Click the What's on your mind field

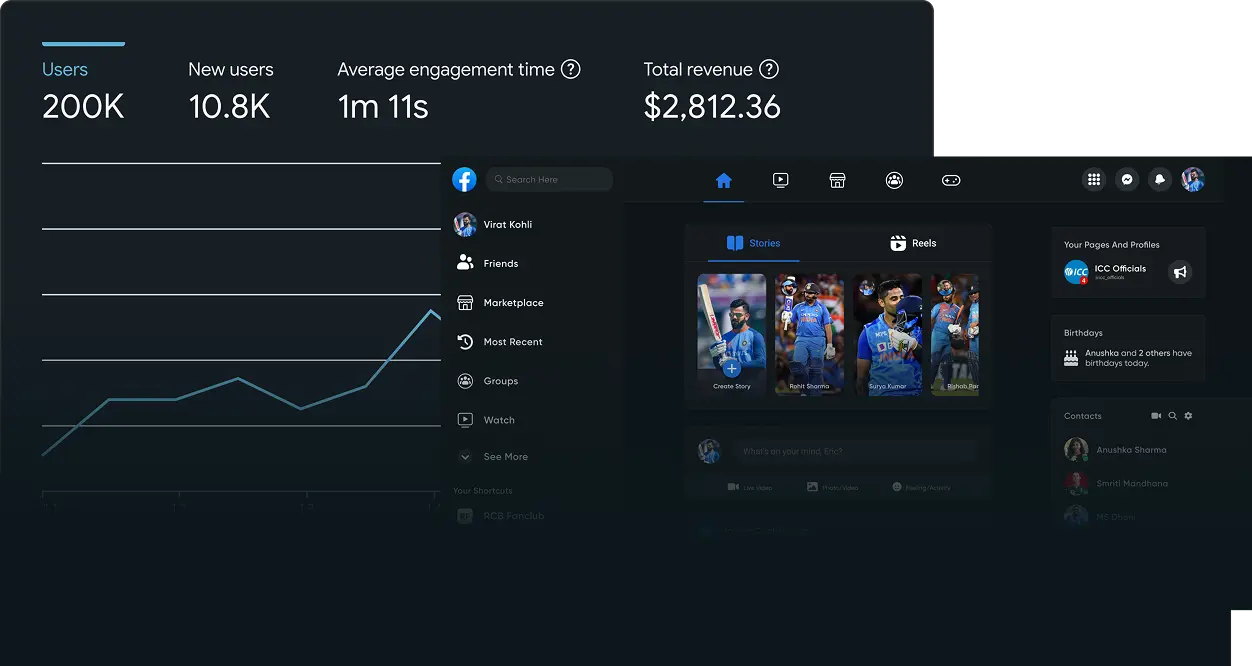pyautogui.click(x=855, y=451)
